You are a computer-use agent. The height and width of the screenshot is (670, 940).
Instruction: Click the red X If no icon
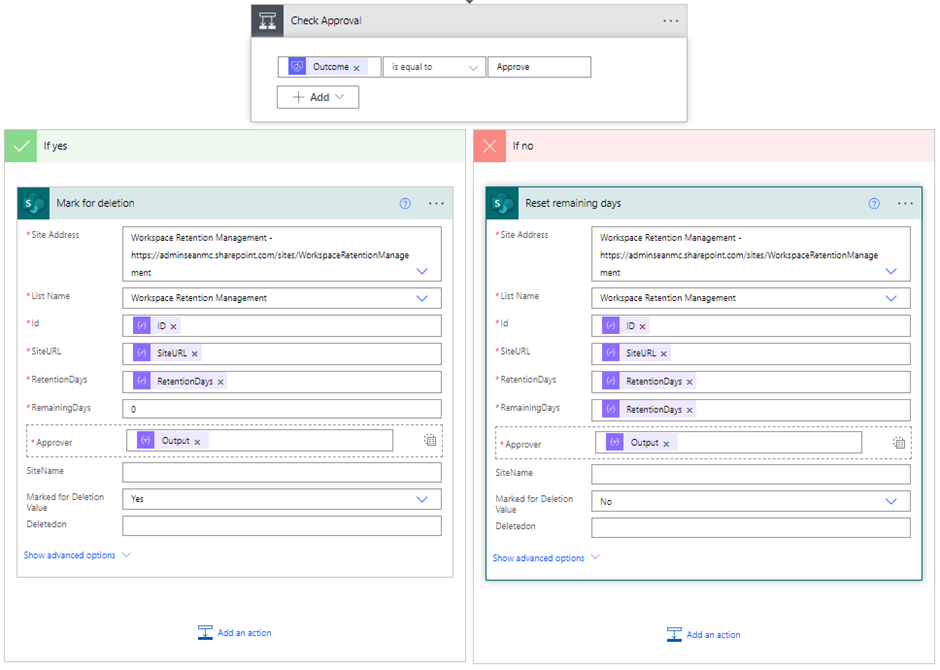(x=490, y=146)
